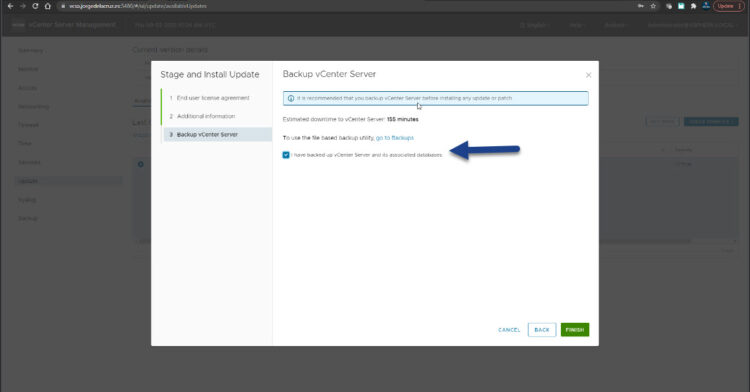
Task: Click the saved passwords key icon
Action: pos(641,6)
